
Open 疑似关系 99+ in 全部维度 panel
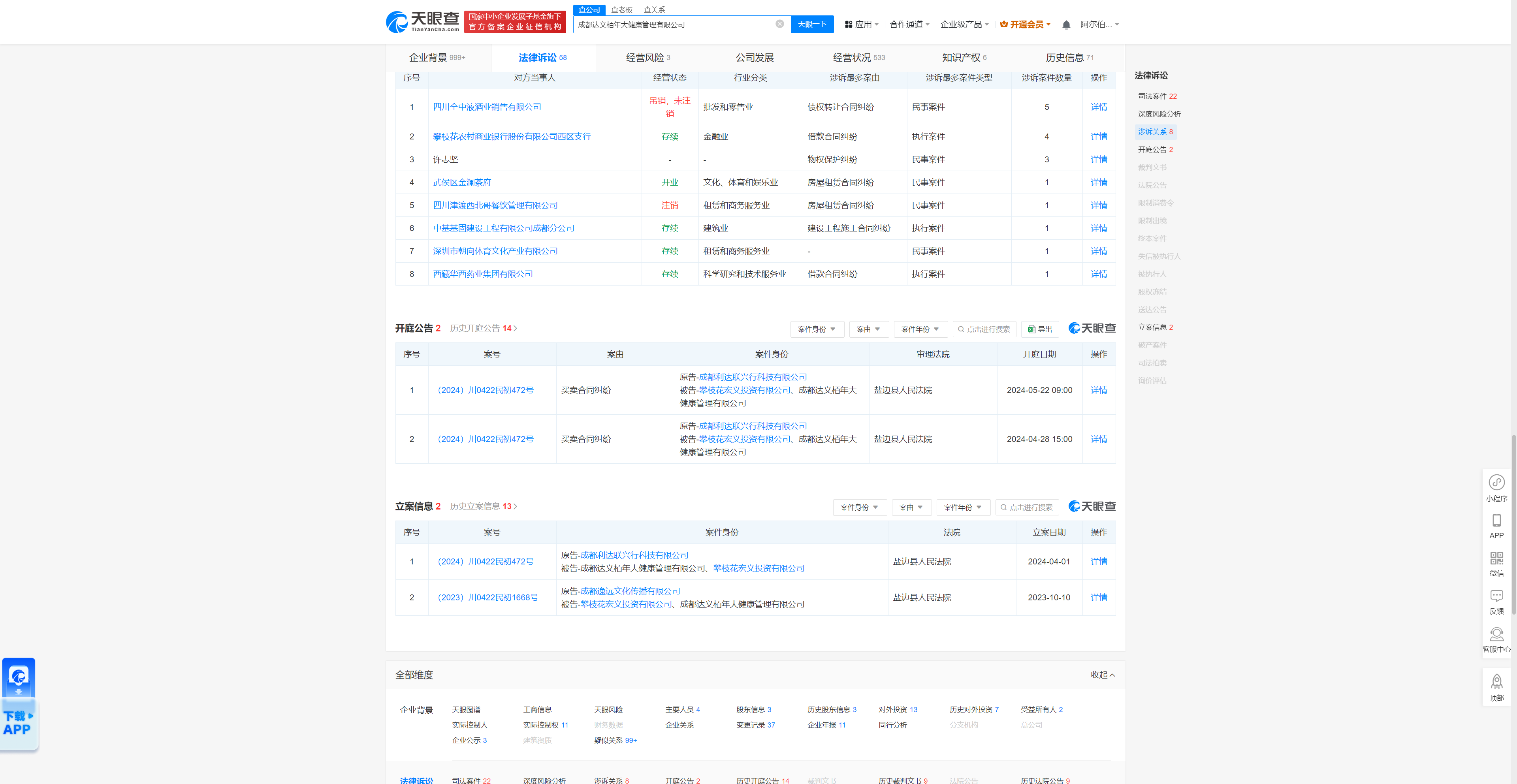tap(615, 741)
